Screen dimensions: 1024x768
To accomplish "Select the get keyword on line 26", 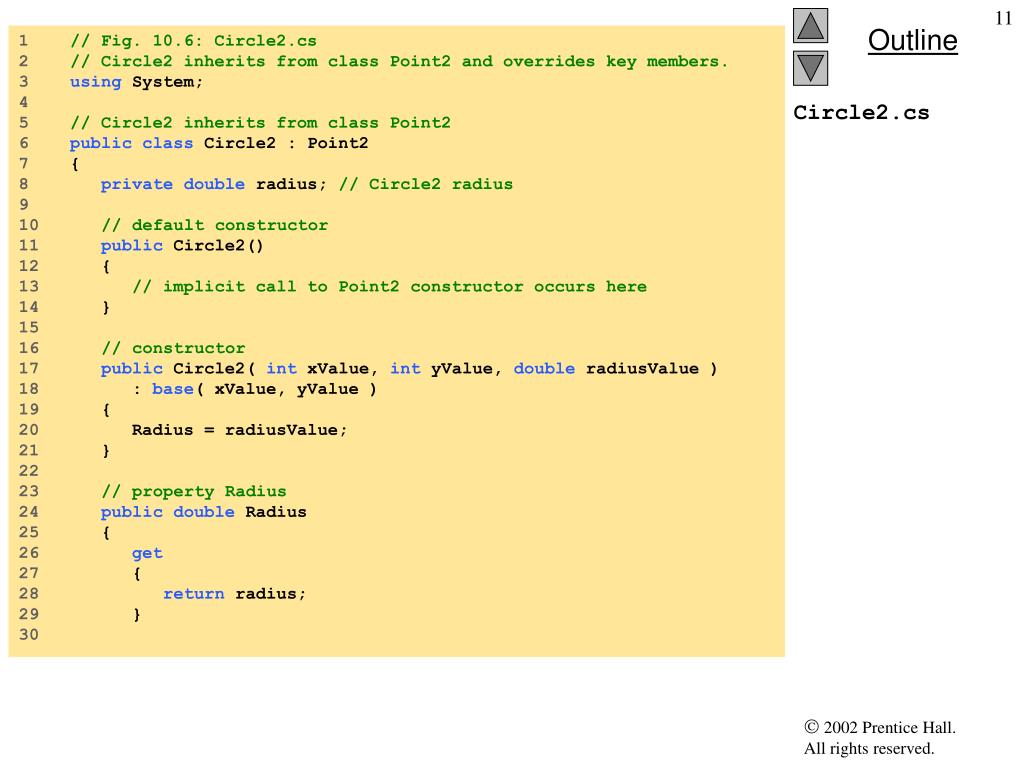I will (147, 553).
